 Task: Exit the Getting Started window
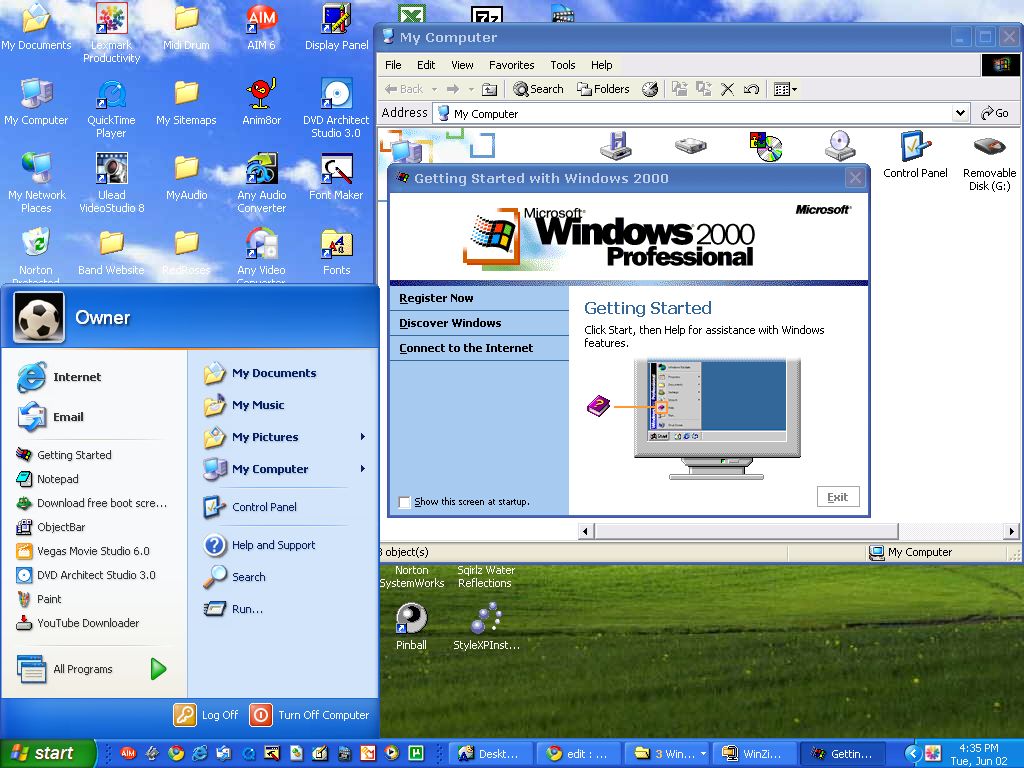[x=837, y=496]
